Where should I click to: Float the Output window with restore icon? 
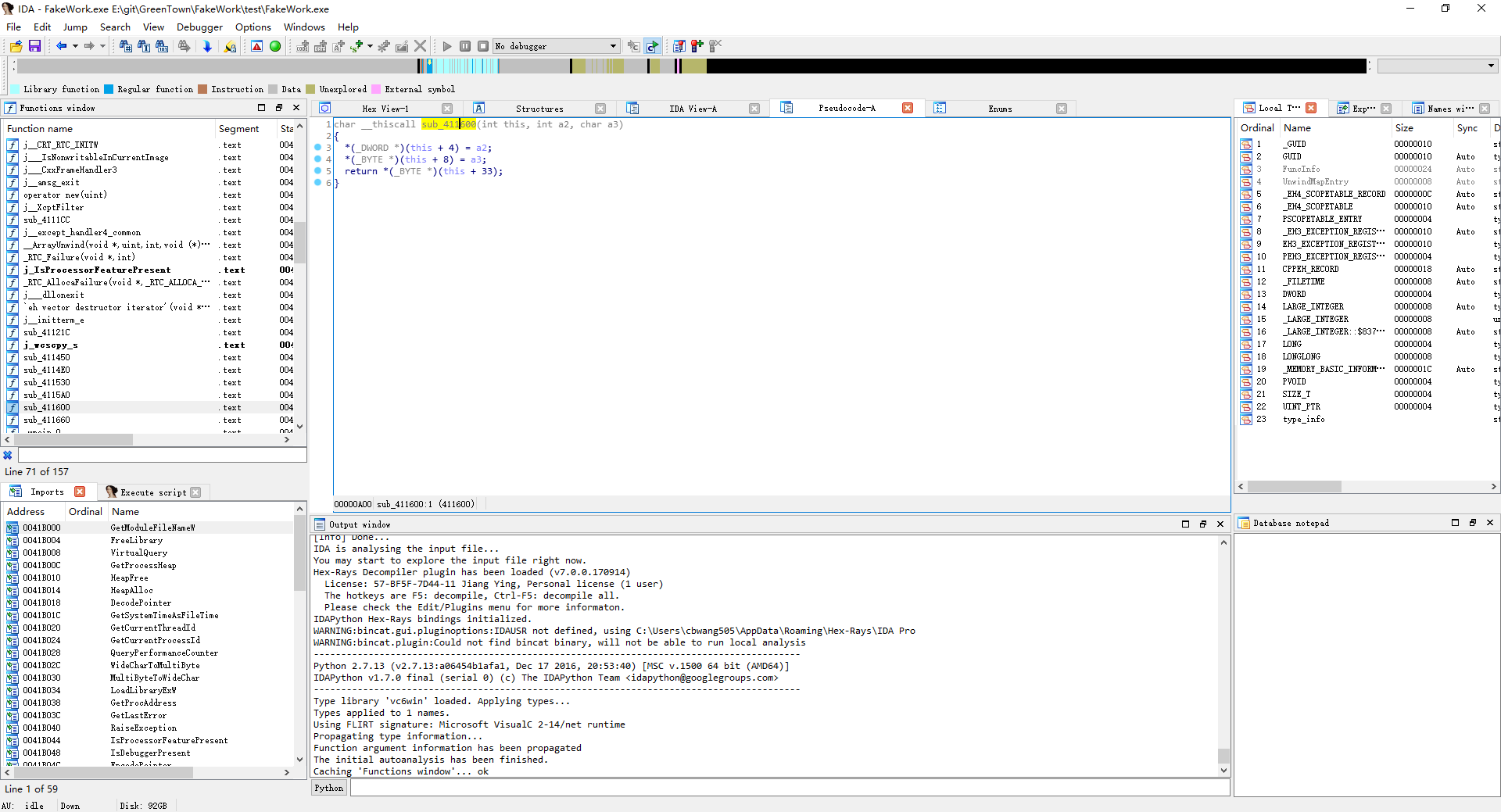(1203, 524)
